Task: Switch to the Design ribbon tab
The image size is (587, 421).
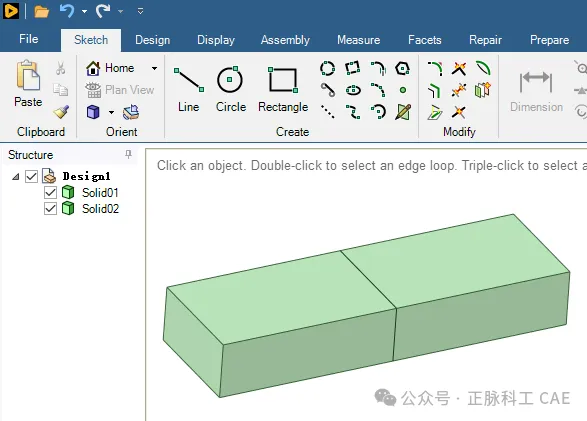Action: coord(152,40)
